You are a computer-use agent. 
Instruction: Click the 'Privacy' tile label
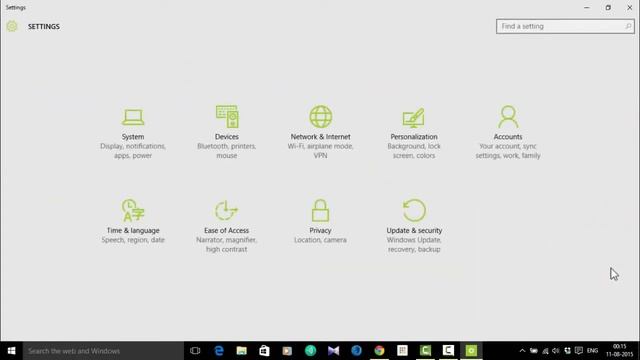coord(320,231)
